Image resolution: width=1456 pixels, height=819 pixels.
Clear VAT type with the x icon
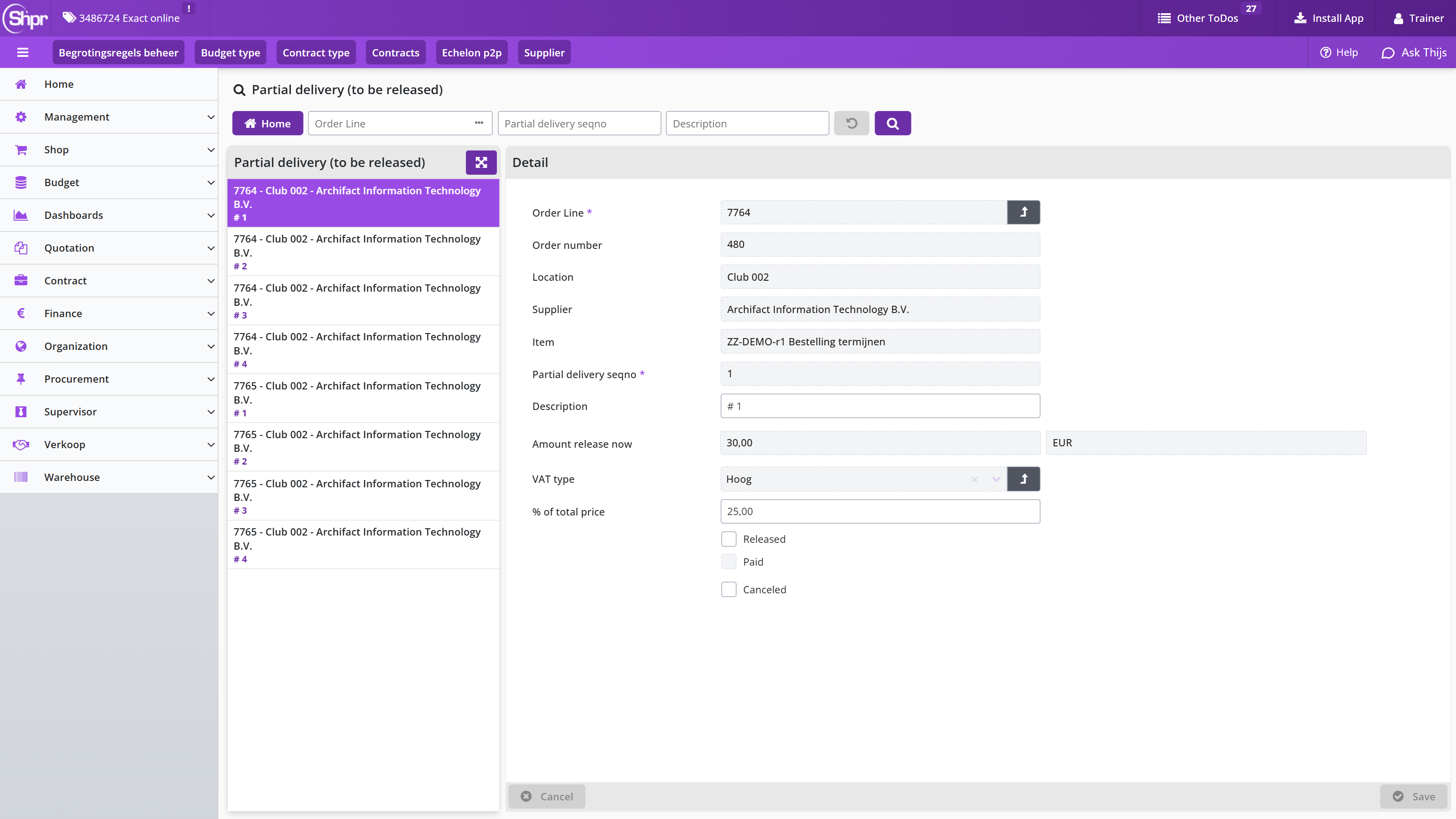click(975, 479)
